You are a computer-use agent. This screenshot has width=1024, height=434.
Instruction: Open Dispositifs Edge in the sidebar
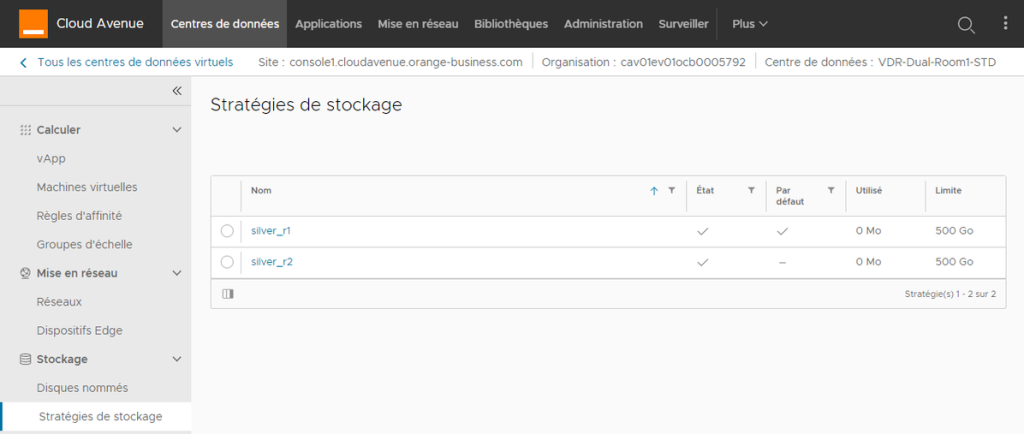click(x=80, y=330)
